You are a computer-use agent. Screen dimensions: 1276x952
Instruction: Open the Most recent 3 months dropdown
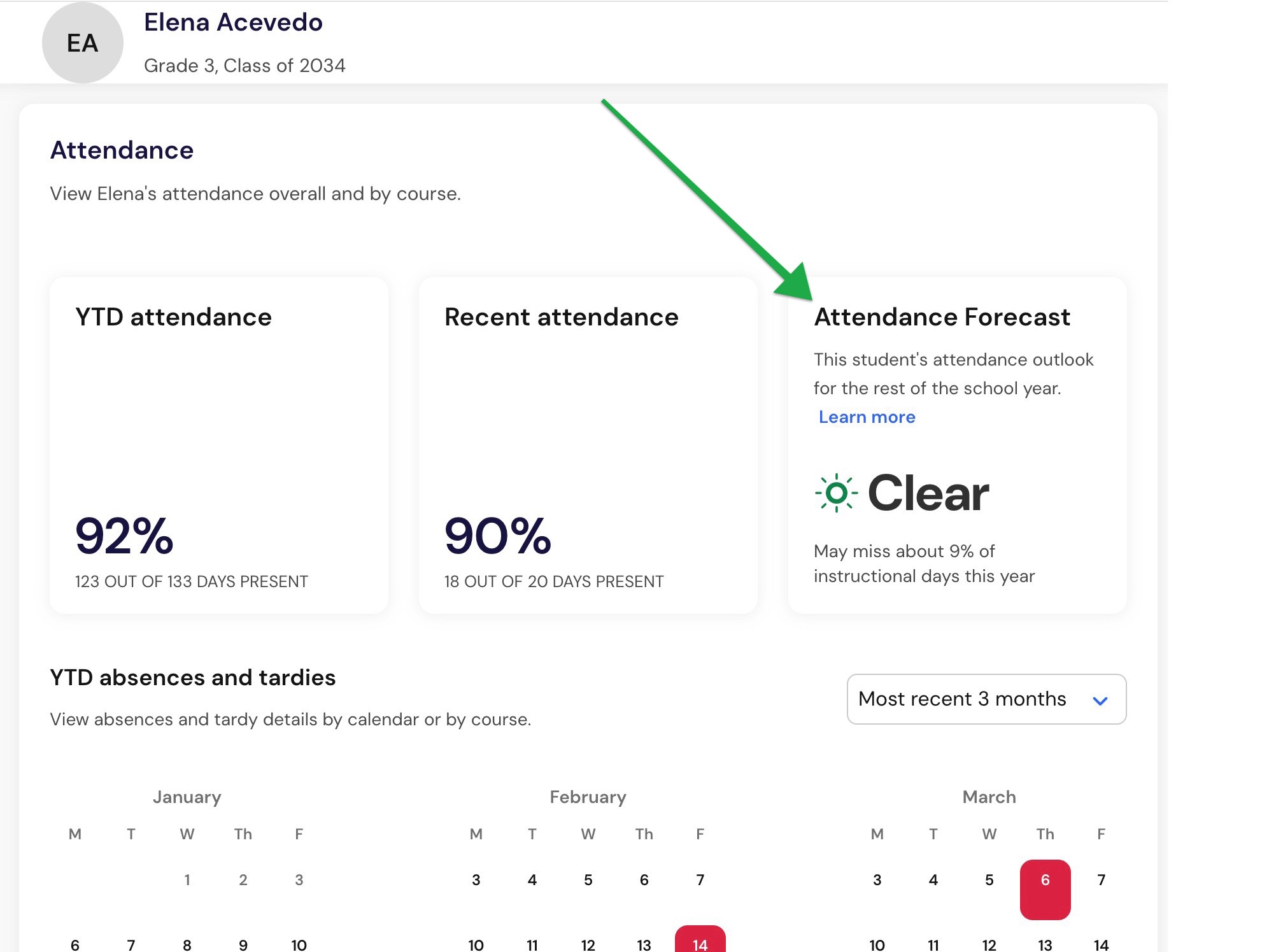click(986, 699)
